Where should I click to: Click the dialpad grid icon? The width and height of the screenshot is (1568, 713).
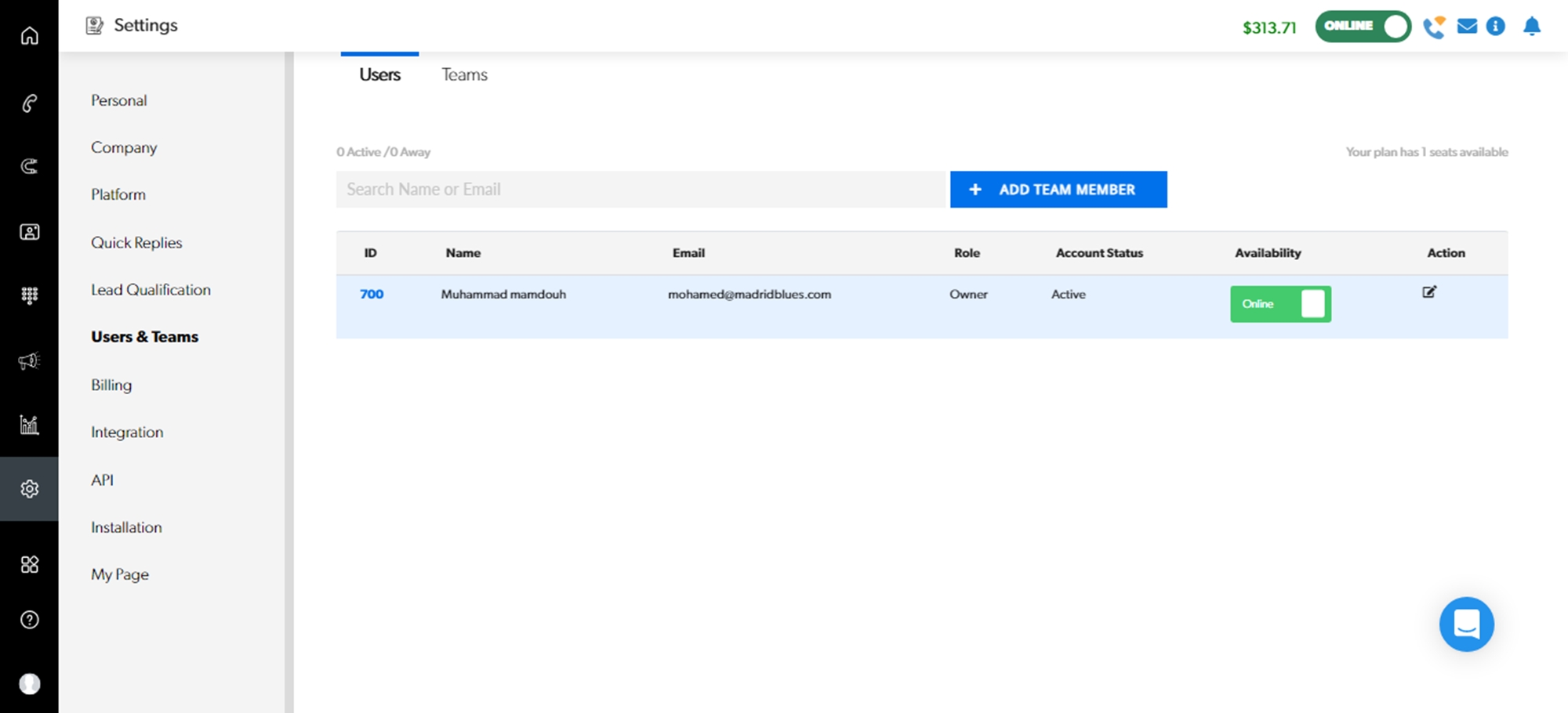29,295
